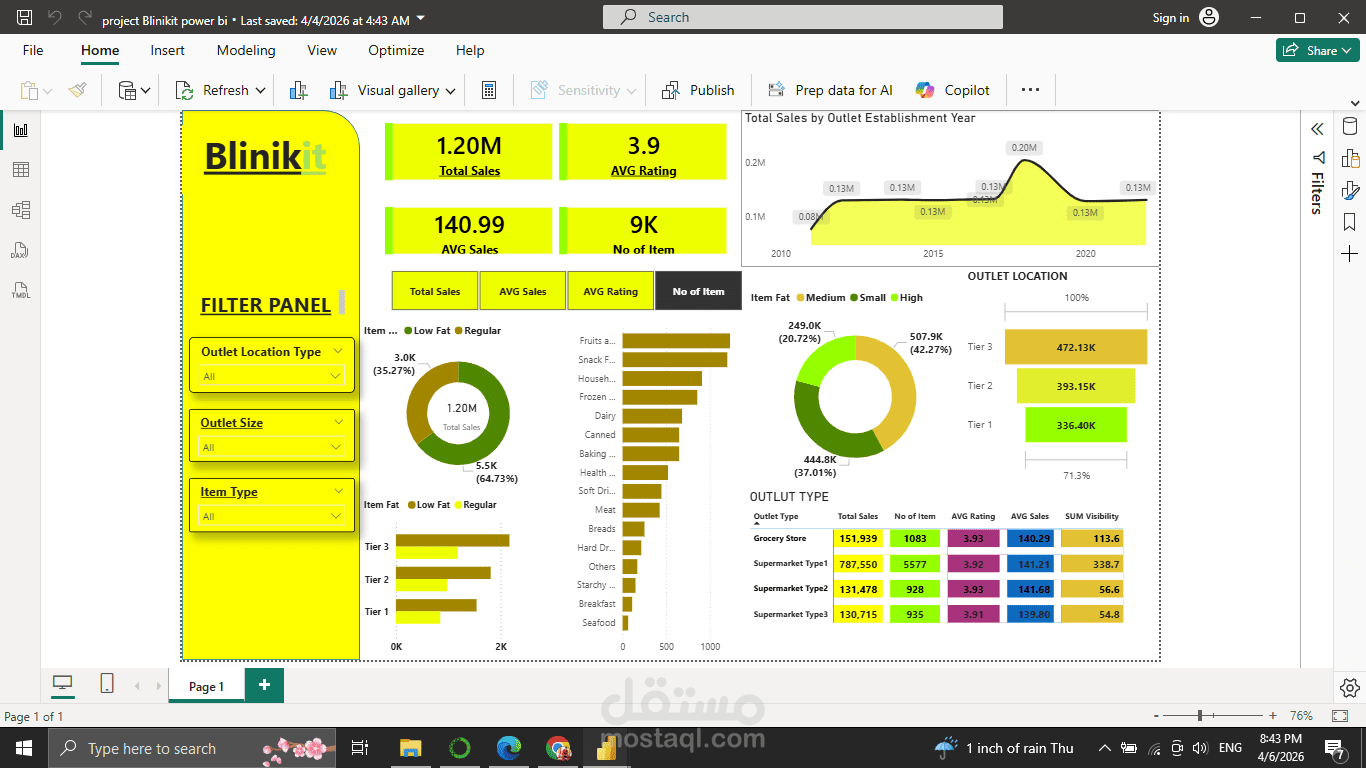Undo the last action in title bar

pyautogui.click(x=55, y=18)
